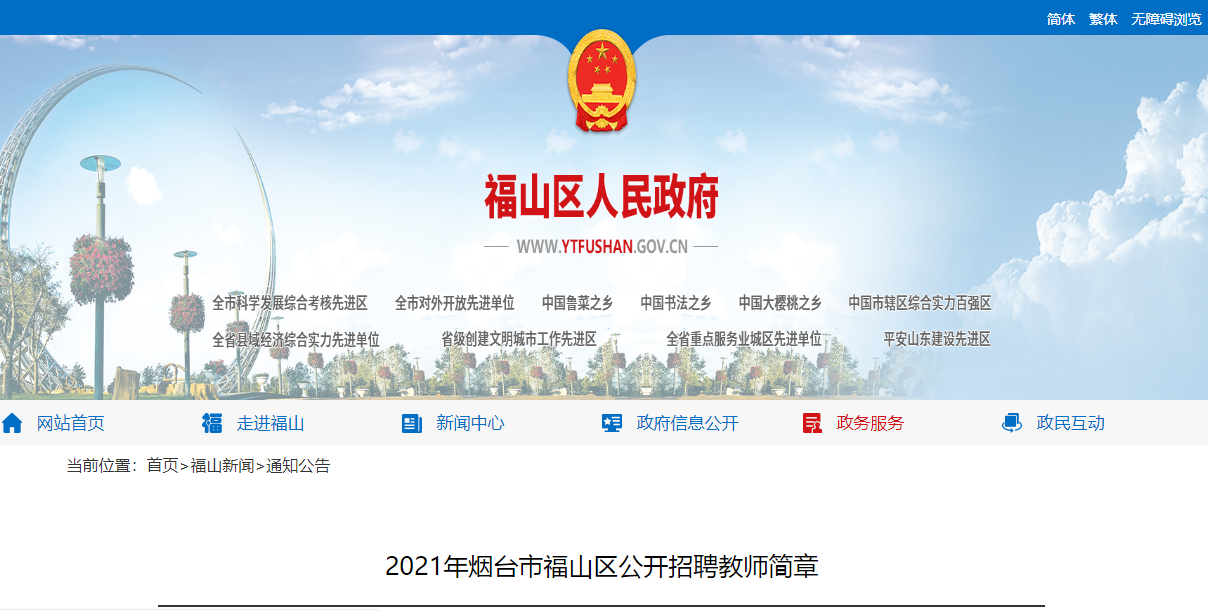Screen dimensions: 1208x612
Task: Switch to 简体 simplified Chinese
Action: click(1061, 19)
